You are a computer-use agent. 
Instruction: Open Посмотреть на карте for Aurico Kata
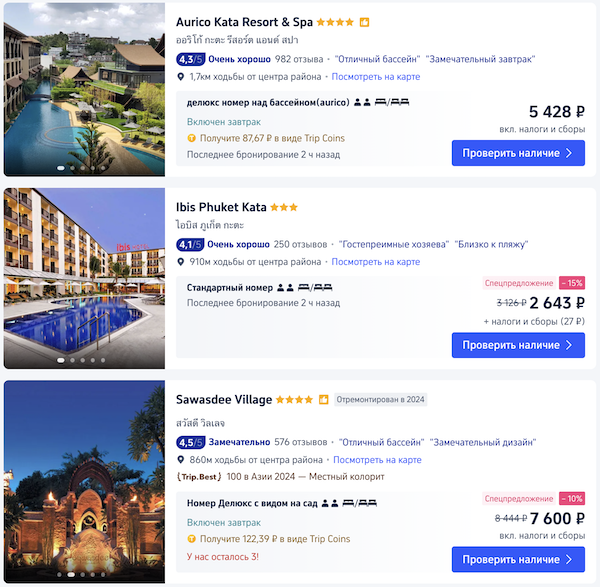pos(375,76)
